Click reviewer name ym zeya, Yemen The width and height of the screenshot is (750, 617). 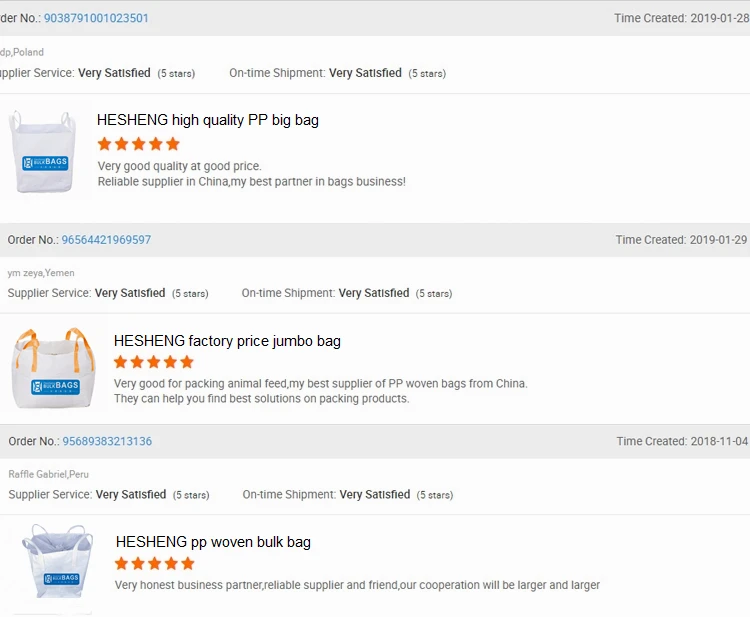point(41,273)
